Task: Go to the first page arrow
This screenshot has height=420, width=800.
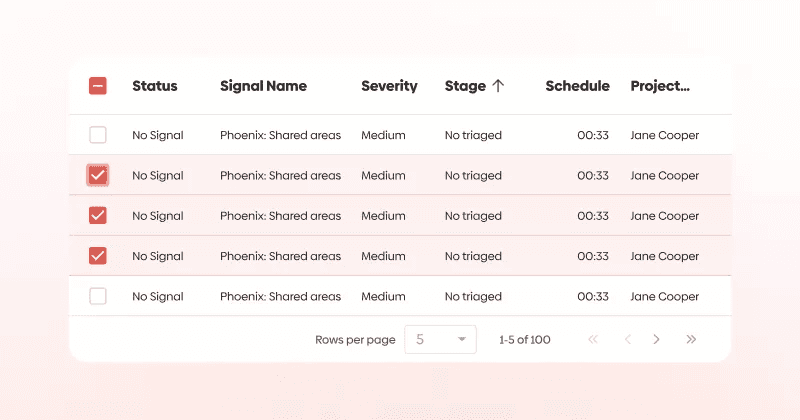Action: click(x=592, y=339)
